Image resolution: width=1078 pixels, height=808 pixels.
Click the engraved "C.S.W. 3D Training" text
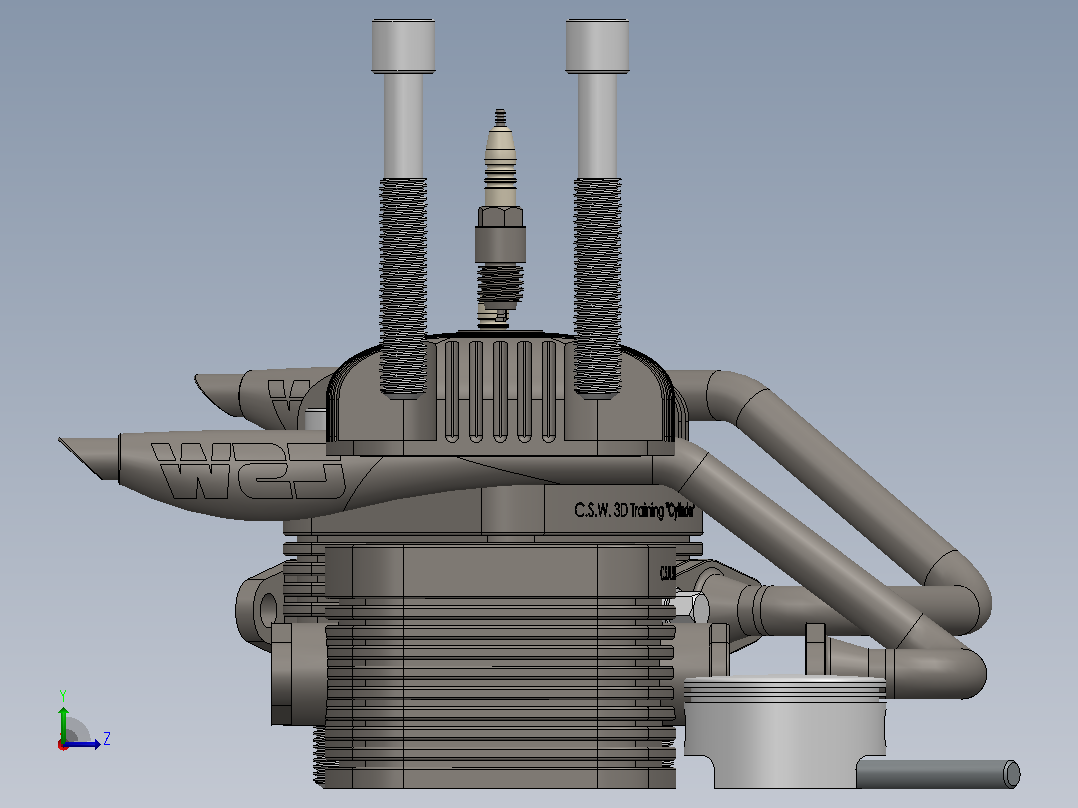tap(619, 510)
